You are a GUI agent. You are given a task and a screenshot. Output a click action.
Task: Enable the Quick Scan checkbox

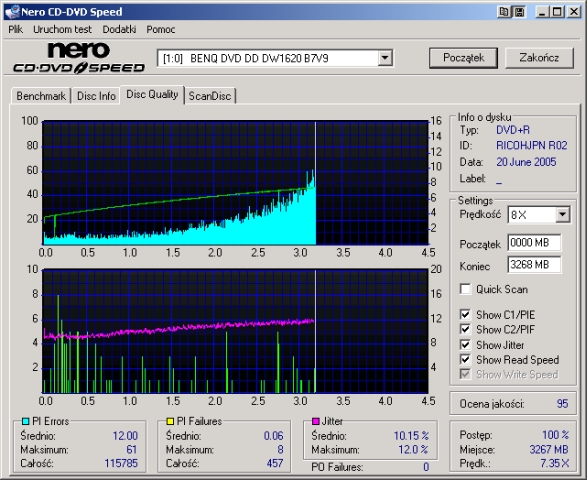tap(465, 289)
